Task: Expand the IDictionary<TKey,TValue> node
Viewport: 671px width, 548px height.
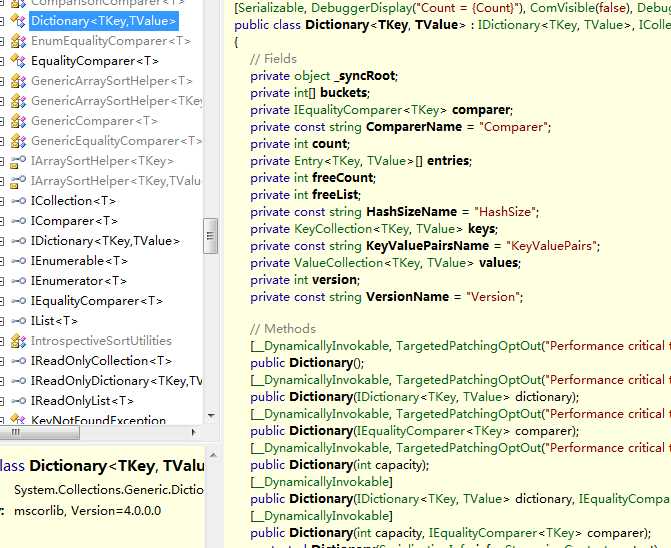Action: (2, 241)
